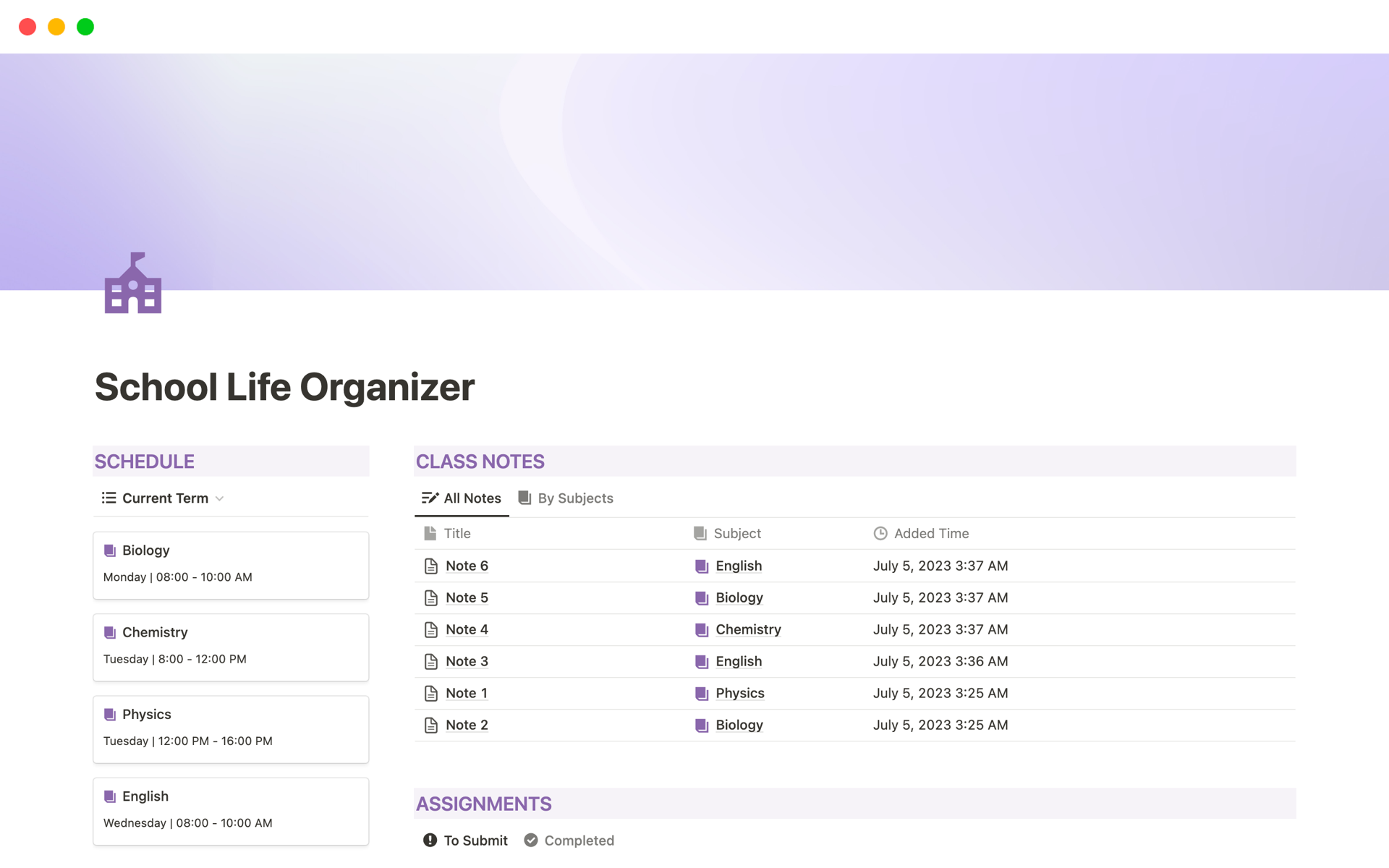Click the Physics schedule icon
This screenshot has height=868, width=1389.
click(x=110, y=714)
